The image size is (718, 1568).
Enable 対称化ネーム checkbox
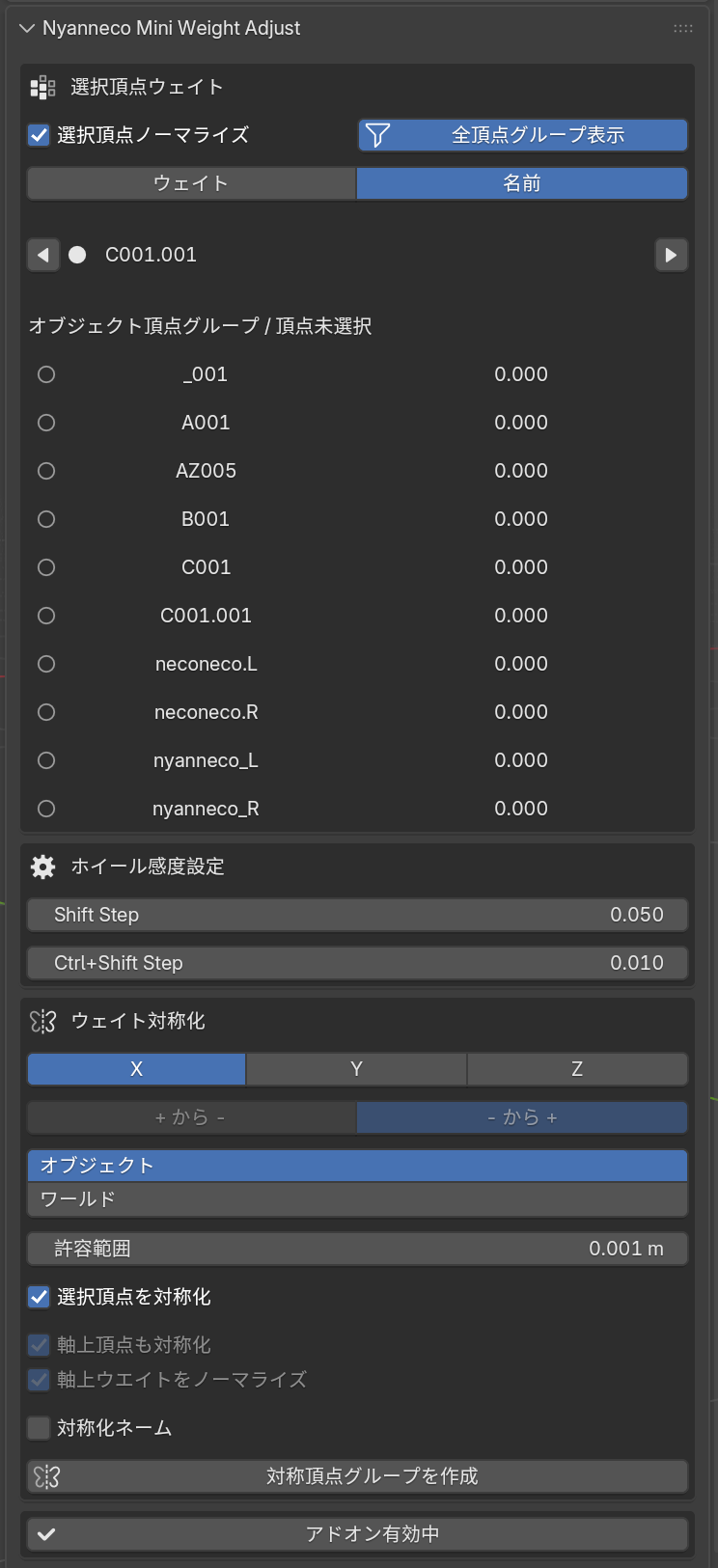coord(39,1428)
